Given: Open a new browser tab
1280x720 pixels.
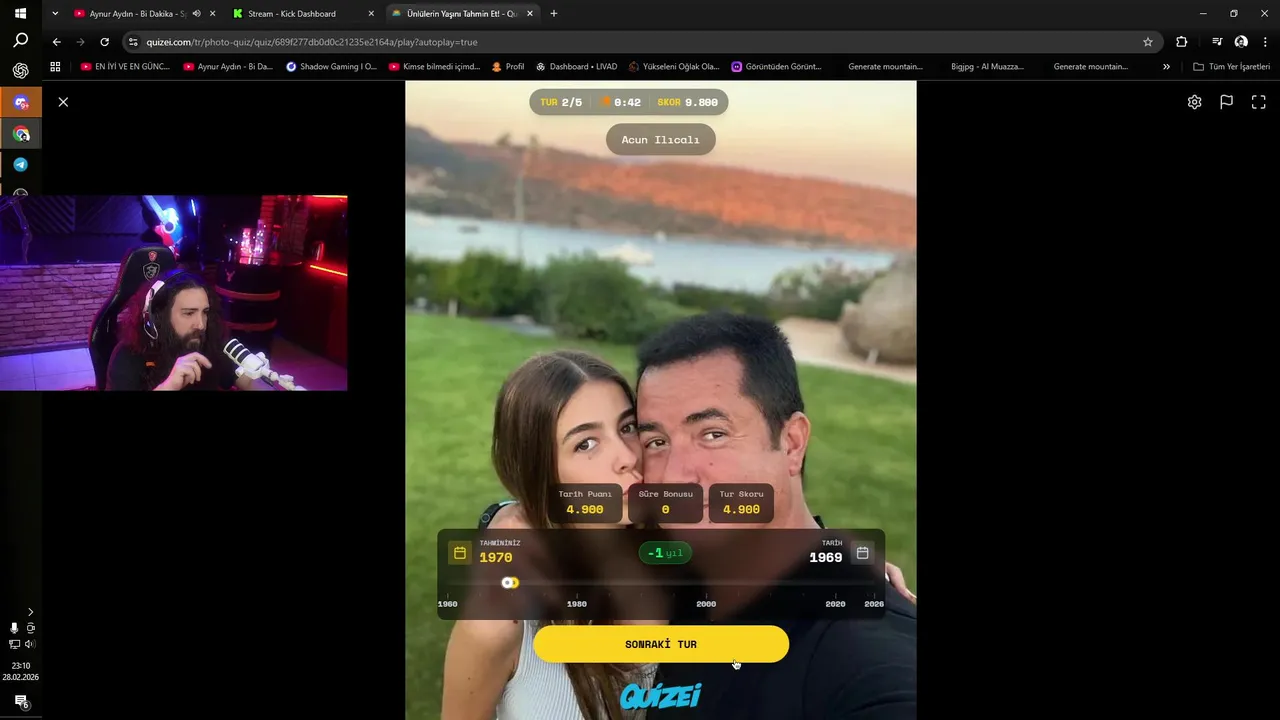Looking at the screenshot, I should click(x=554, y=14).
